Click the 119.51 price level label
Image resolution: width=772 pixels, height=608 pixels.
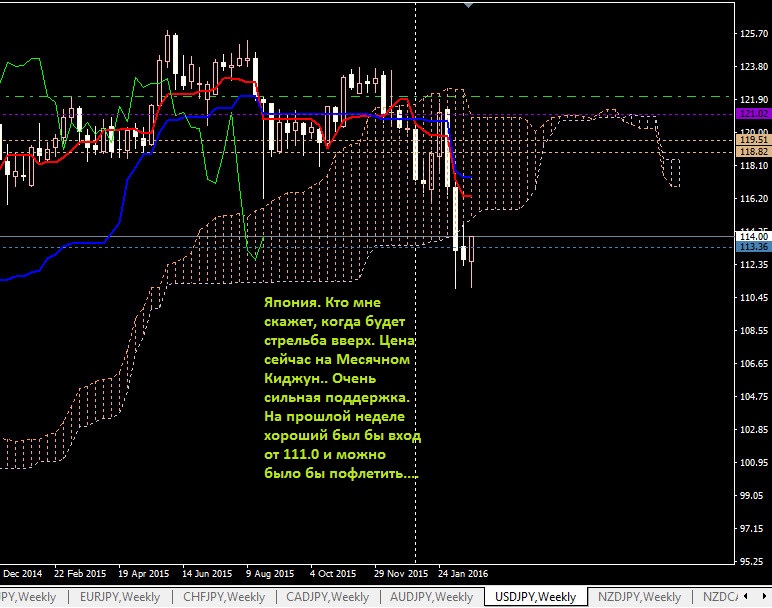[x=754, y=140]
